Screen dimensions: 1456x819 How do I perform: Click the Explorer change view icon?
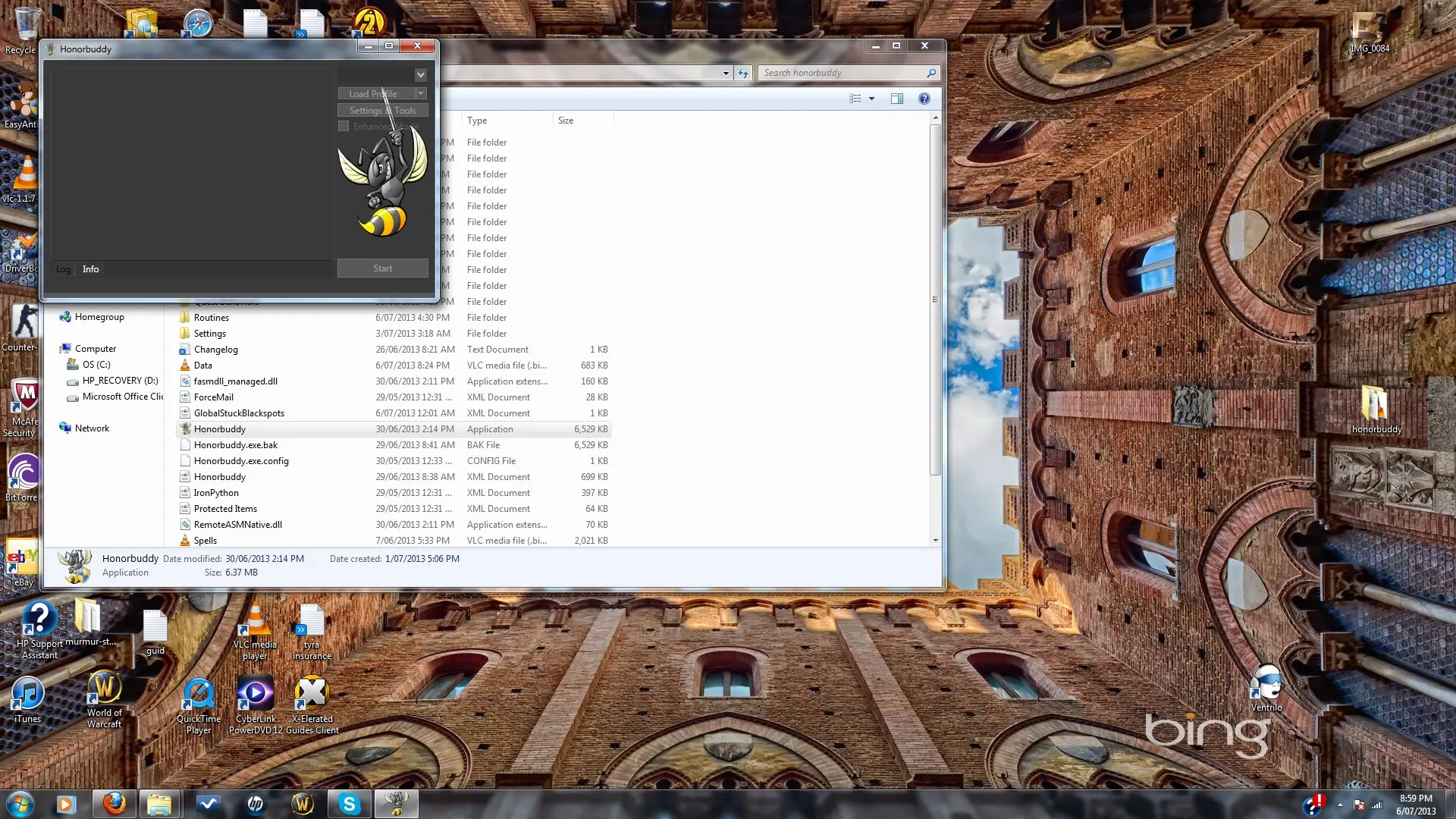click(x=855, y=99)
